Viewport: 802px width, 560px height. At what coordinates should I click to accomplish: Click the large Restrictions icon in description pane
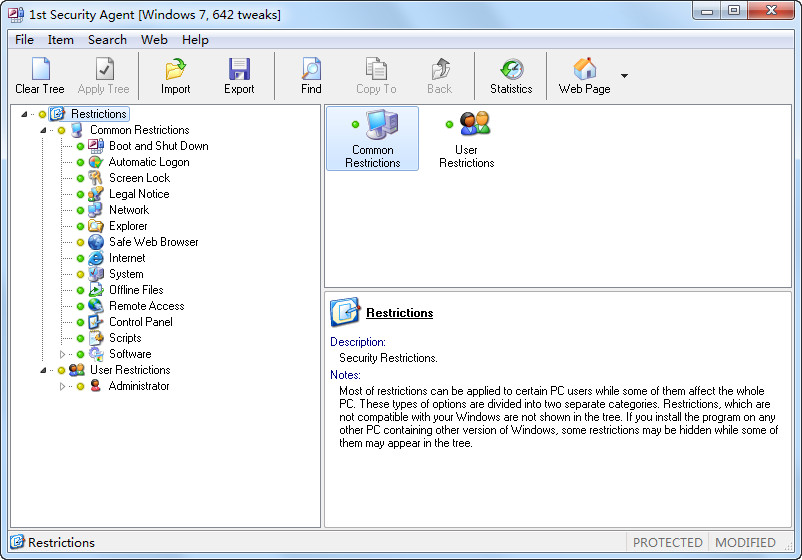pos(345,312)
